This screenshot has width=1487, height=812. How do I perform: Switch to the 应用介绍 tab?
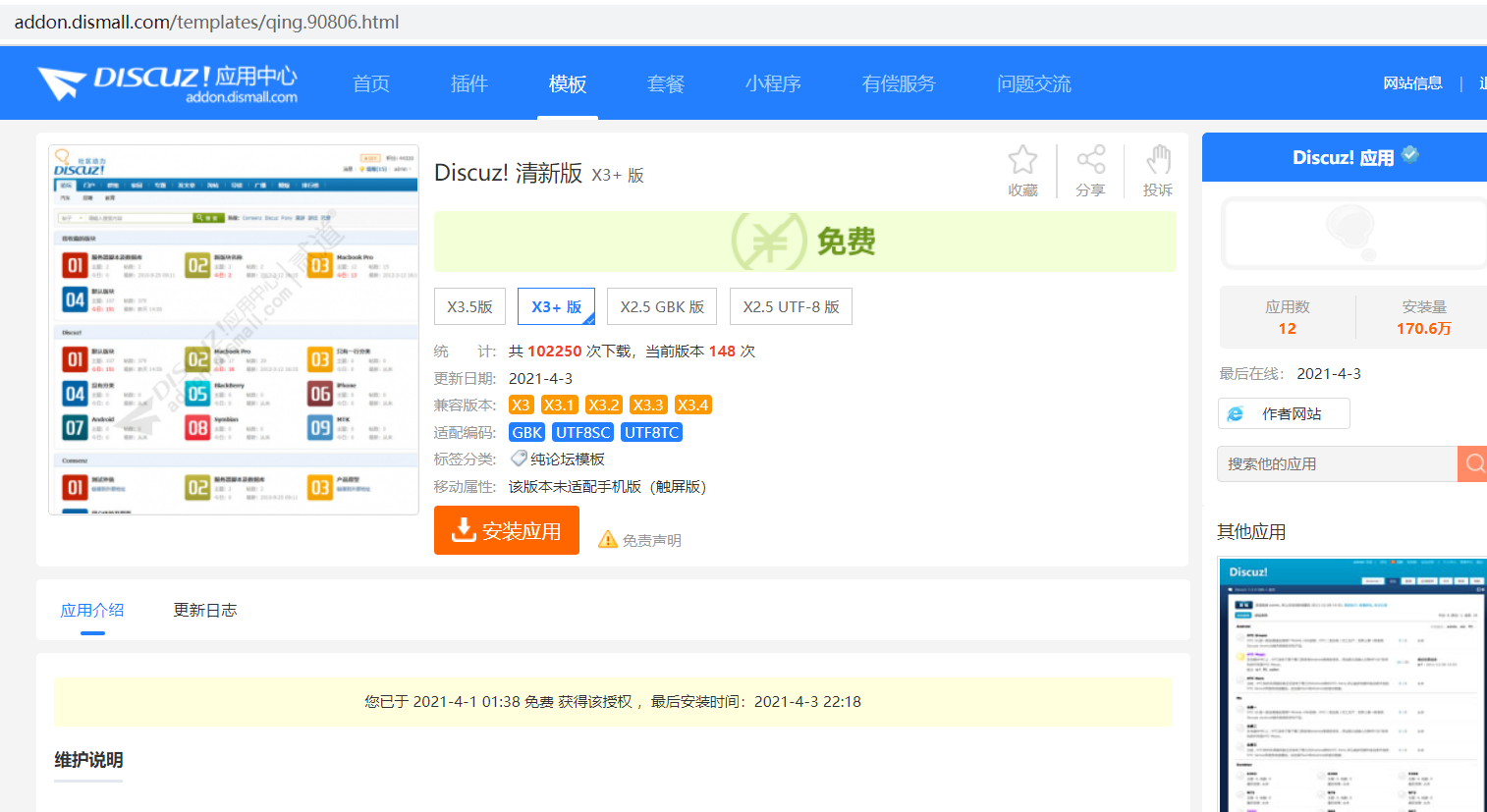tap(92, 610)
